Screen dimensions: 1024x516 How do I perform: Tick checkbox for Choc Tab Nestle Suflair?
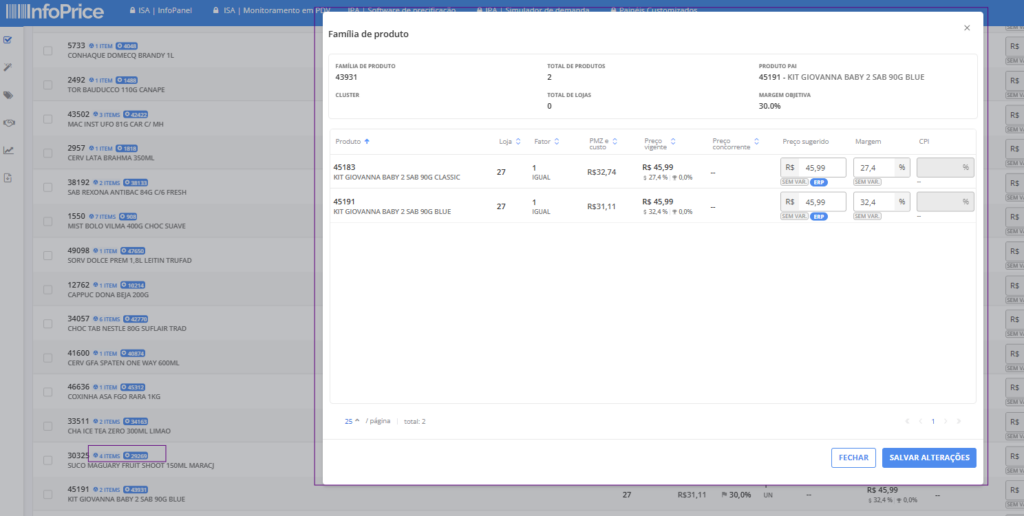[48, 324]
